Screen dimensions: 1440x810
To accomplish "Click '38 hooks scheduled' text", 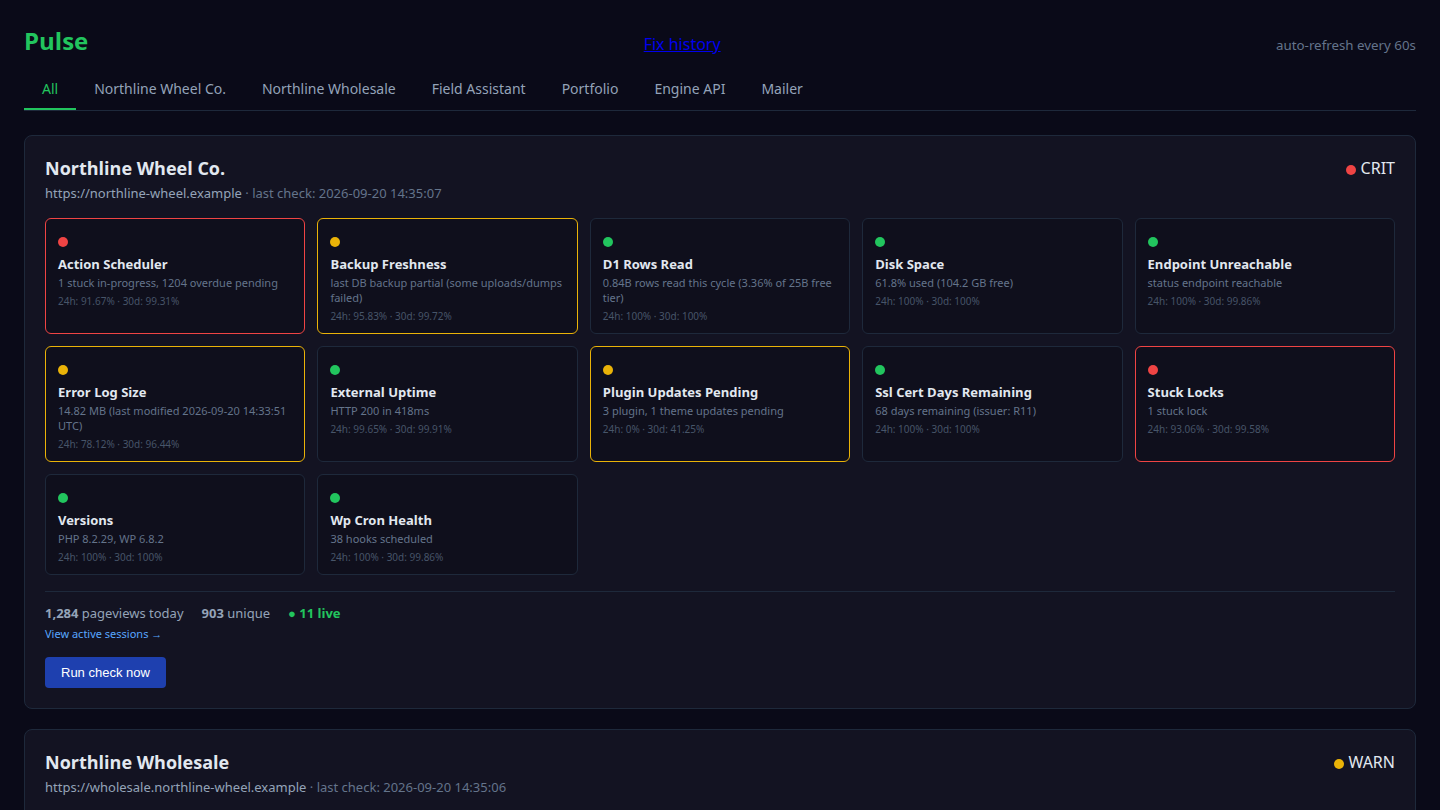I will 381,539.
